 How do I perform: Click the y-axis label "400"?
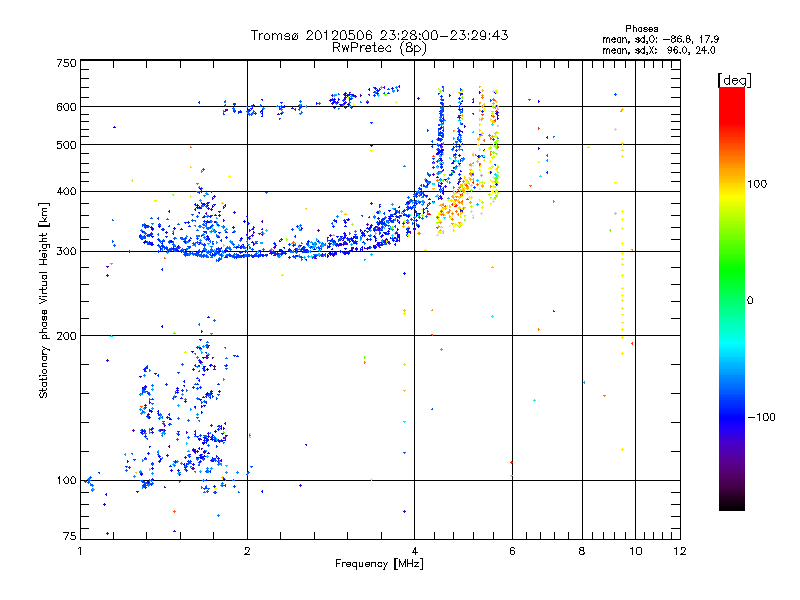pyautogui.click(x=66, y=192)
